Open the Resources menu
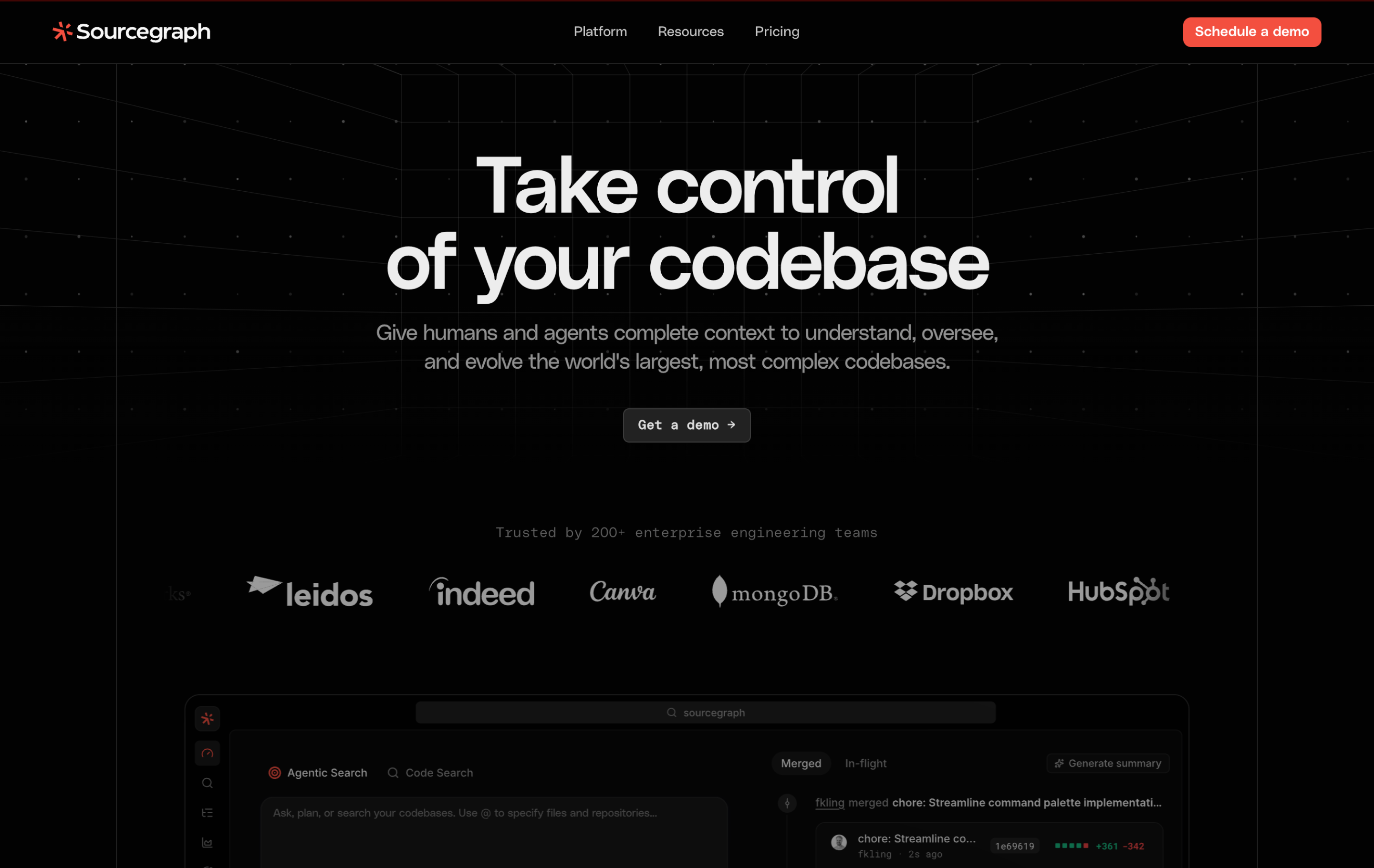Screen dimensions: 1374x868 pos(690,32)
